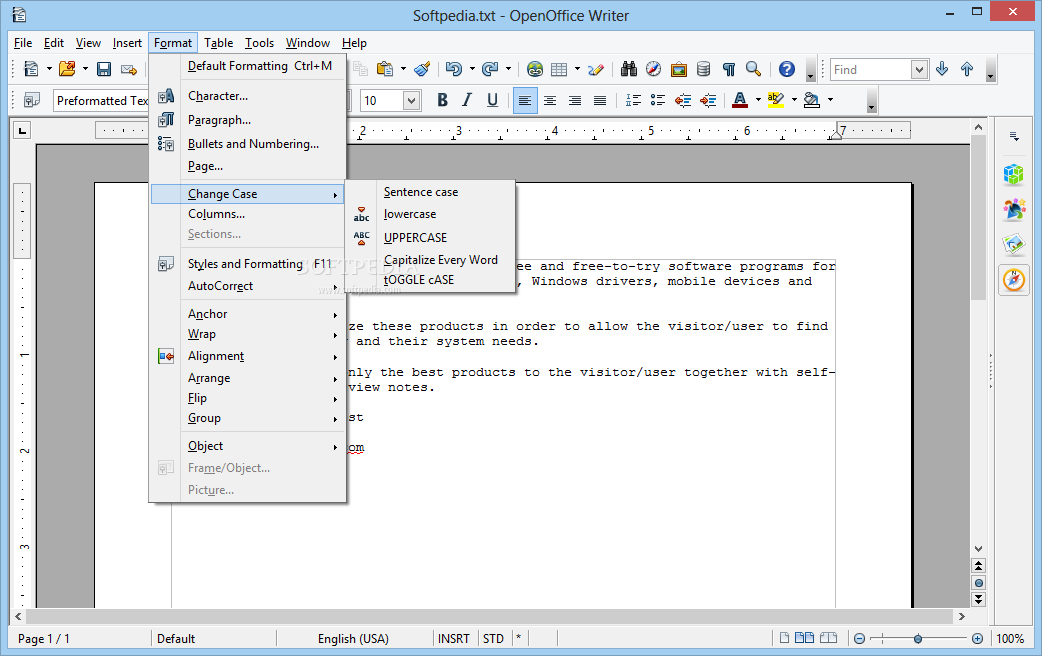Click Default page style in status bar
The image size is (1042, 656).
[x=176, y=639]
